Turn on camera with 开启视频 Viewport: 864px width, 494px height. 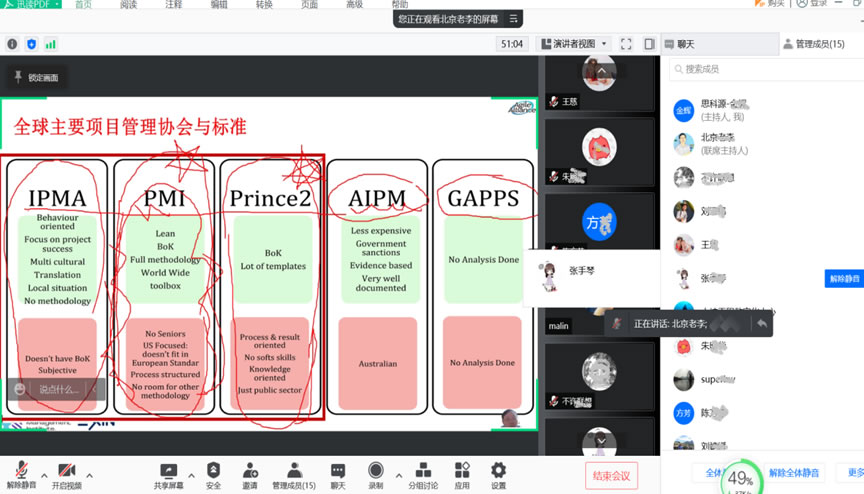[67, 475]
